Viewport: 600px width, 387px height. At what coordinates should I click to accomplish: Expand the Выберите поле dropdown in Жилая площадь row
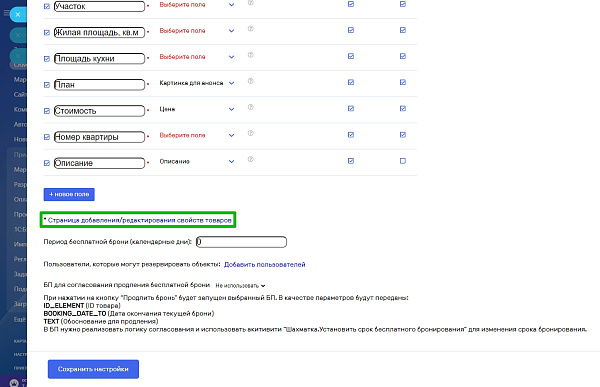point(197,31)
